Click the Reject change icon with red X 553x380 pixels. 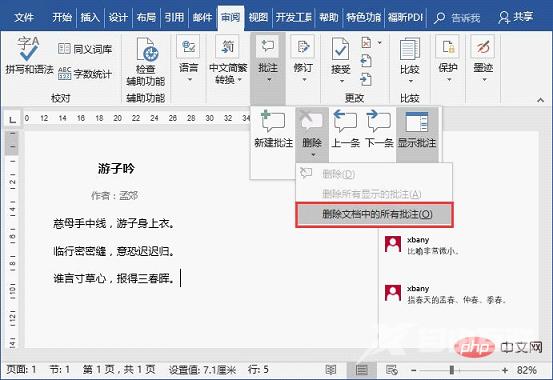click(x=366, y=43)
